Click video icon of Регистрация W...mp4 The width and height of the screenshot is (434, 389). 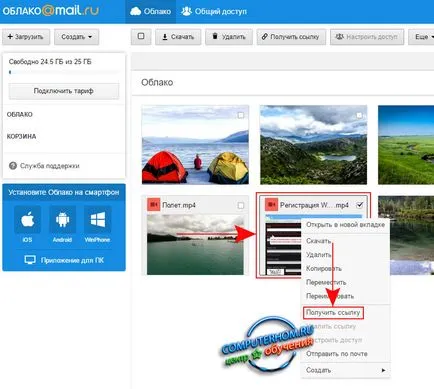click(x=271, y=204)
